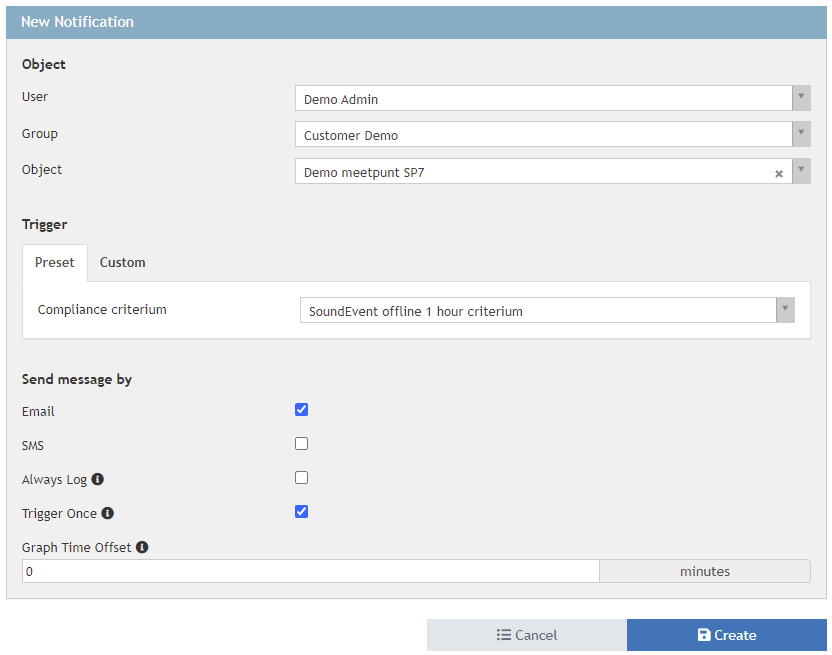832x655 pixels.
Task: Click into the Graph Time Offset input field
Action: (x=310, y=571)
